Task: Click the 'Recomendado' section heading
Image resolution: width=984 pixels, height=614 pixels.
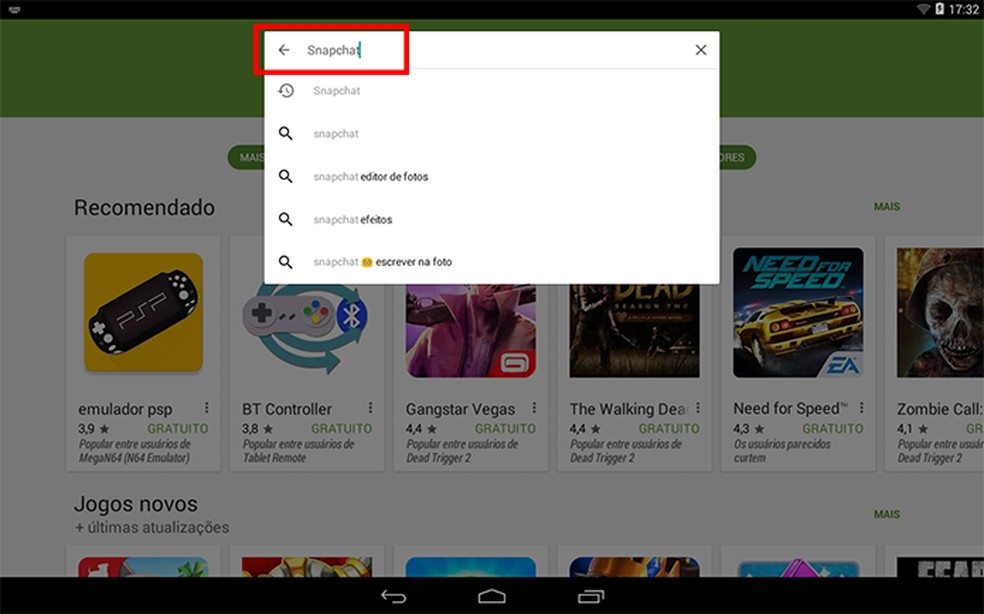Action: tap(144, 208)
